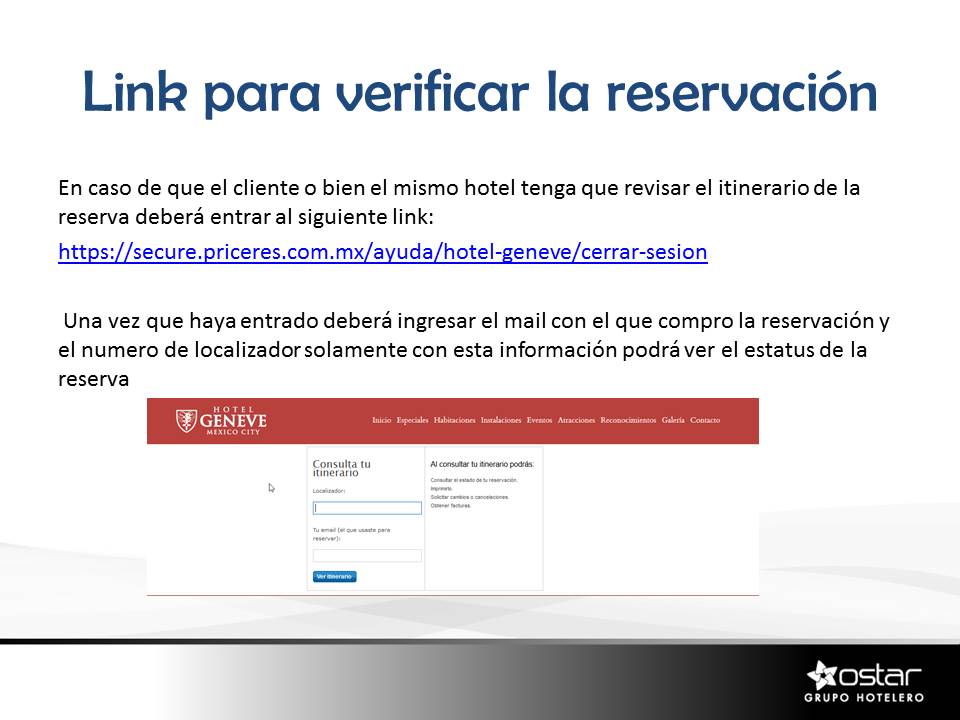
Task: Open the secure.priceres.com.mx hyperlink
Action: point(383,252)
